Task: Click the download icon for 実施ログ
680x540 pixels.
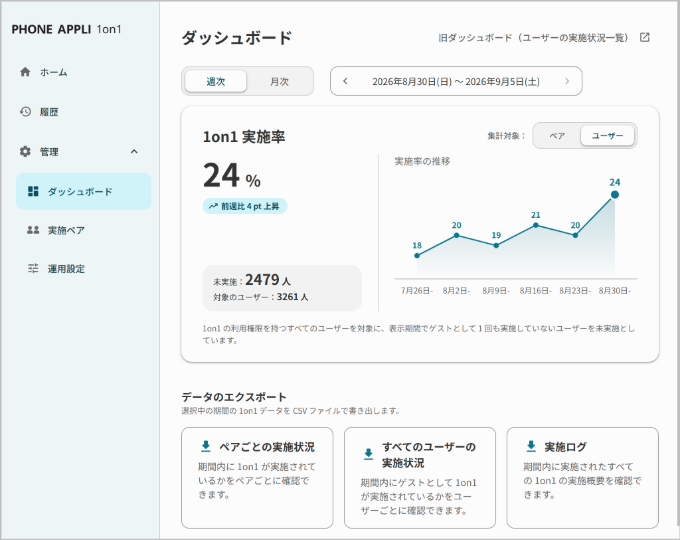Action: pos(531,446)
